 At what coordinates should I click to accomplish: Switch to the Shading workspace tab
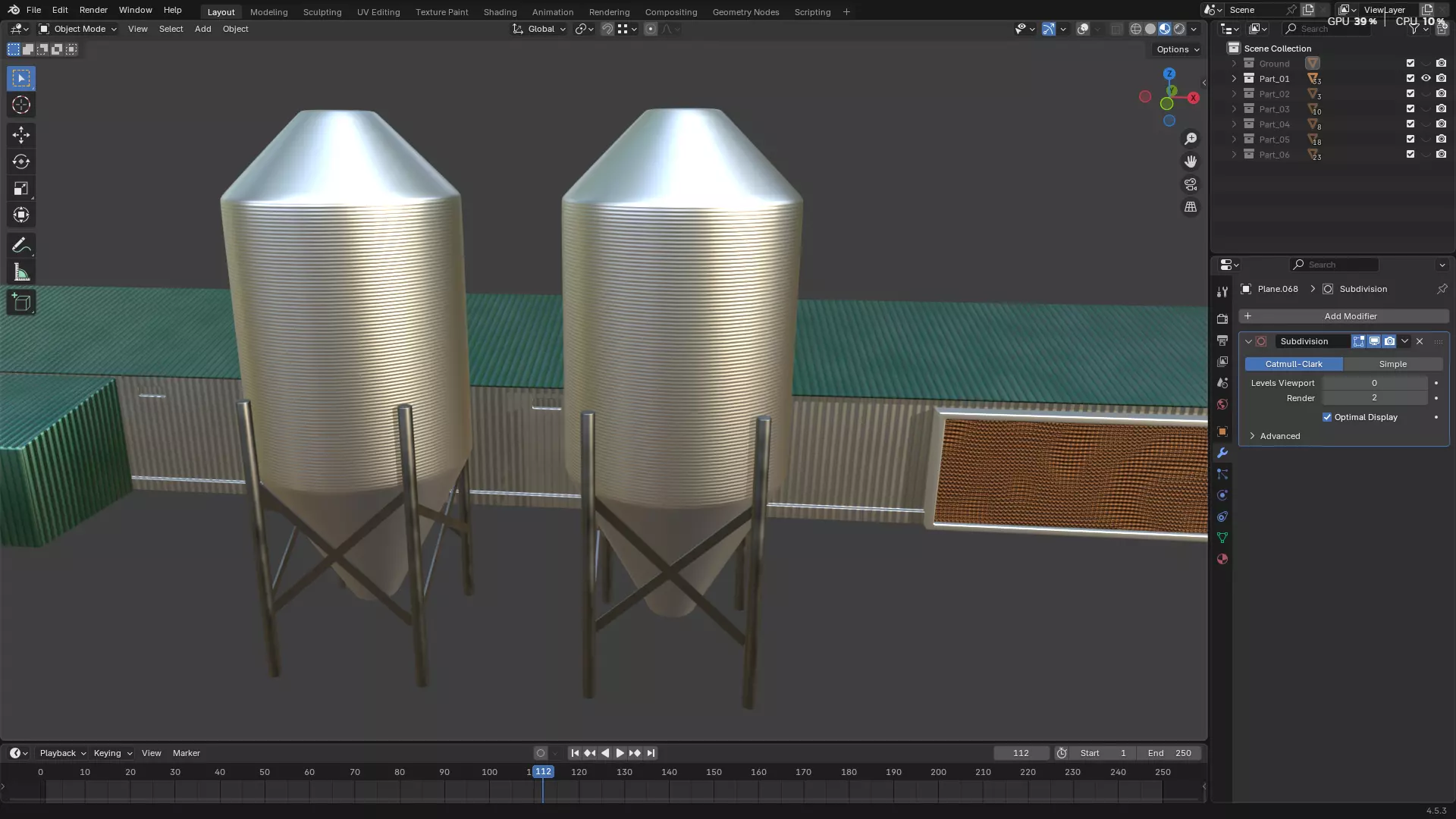tap(500, 11)
